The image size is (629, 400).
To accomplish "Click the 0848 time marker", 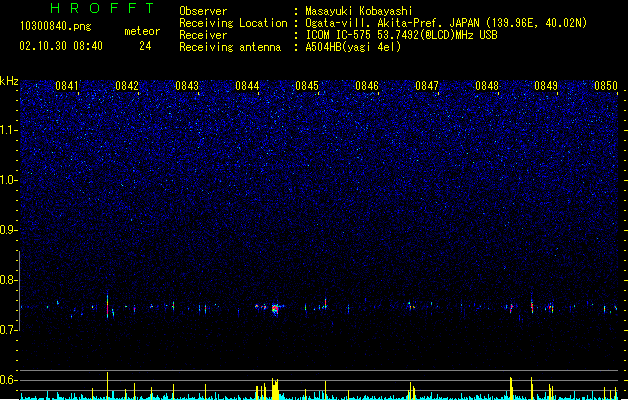I will coord(487,86).
